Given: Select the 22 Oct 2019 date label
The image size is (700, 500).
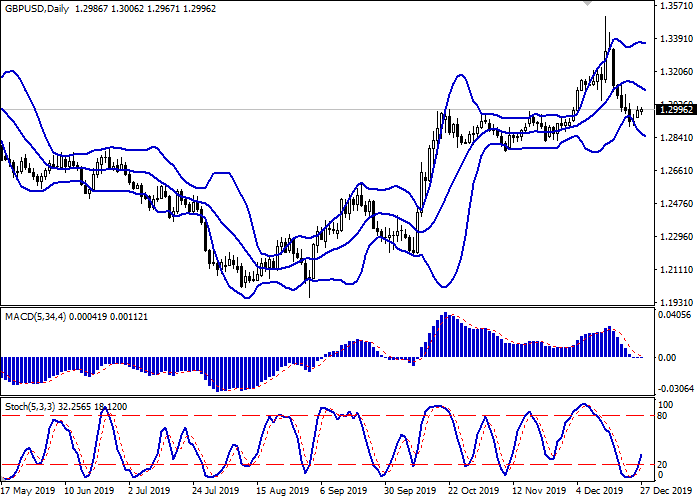Looking at the screenshot, I should (x=474, y=491).
